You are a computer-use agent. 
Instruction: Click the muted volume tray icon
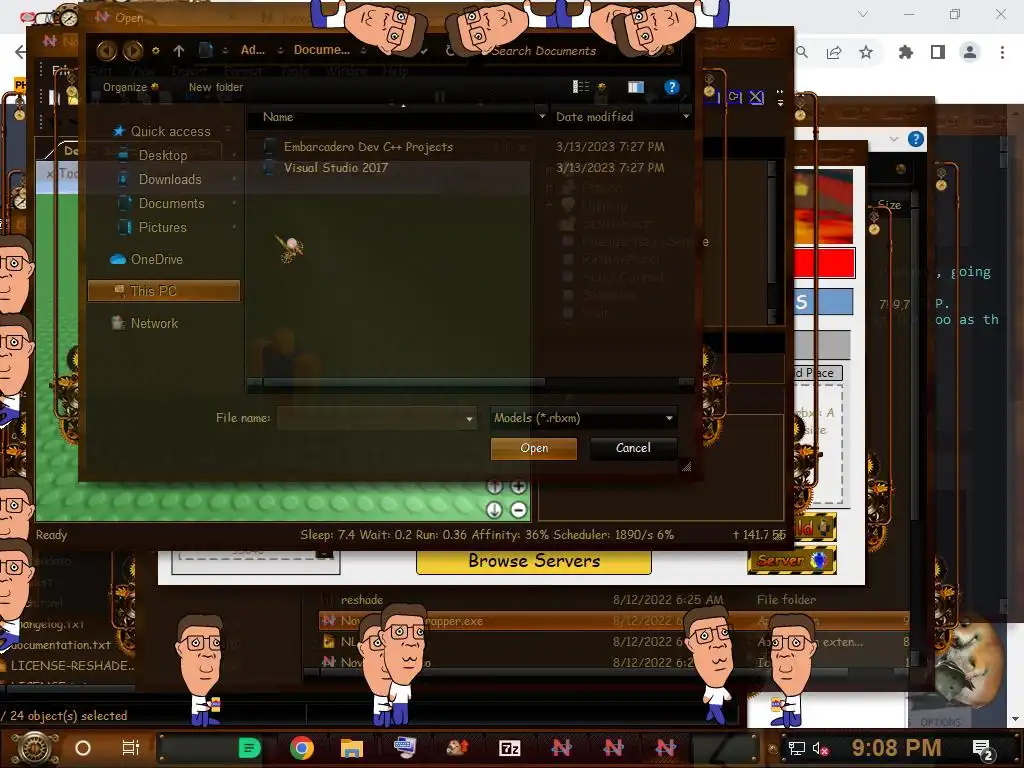(x=820, y=748)
